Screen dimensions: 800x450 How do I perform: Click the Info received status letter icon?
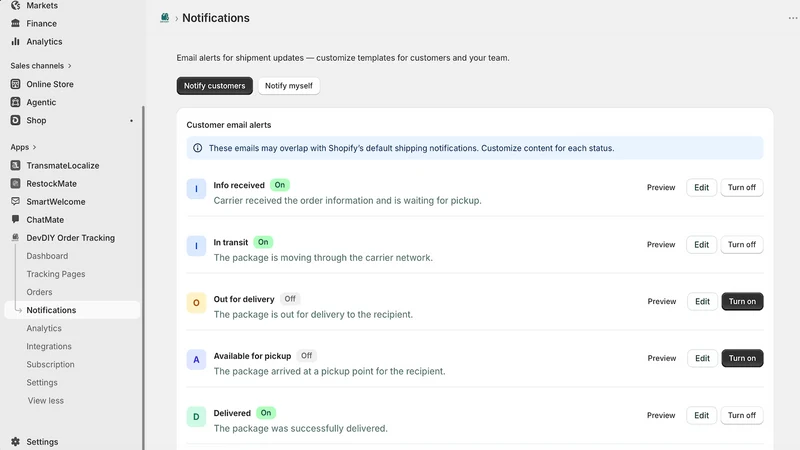pos(196,189)
